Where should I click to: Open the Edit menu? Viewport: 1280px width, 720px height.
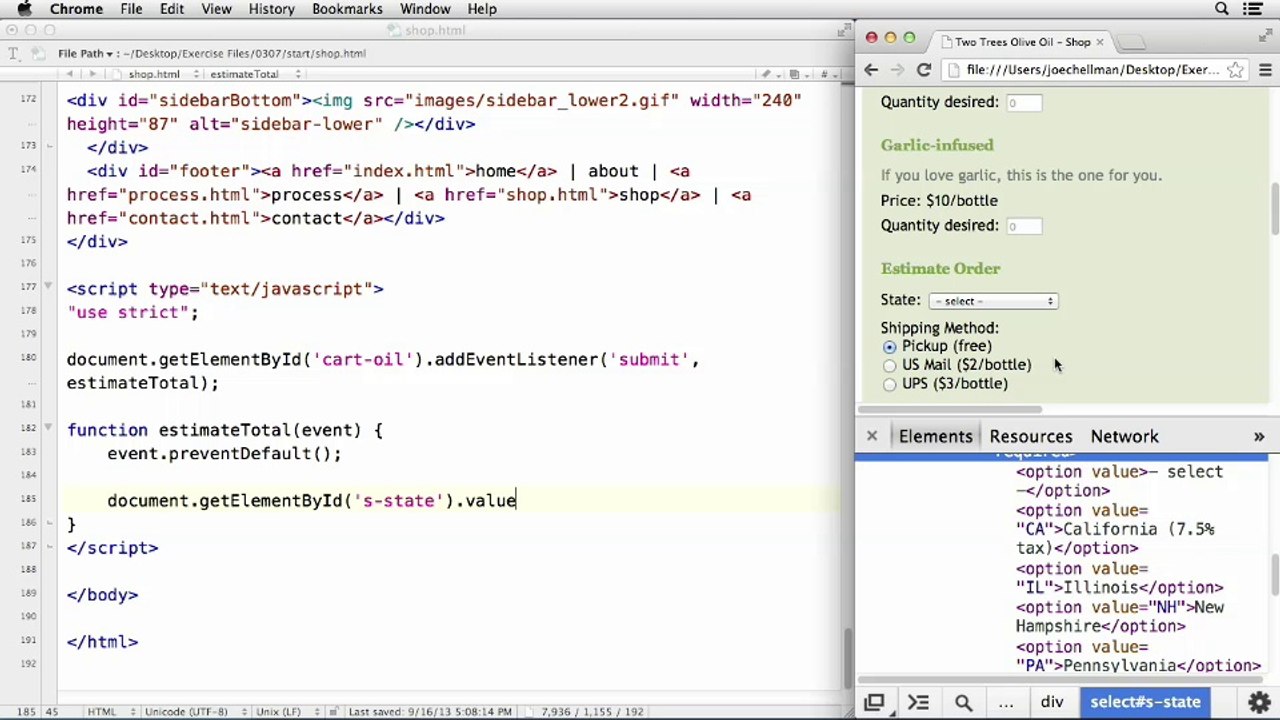[172, 9]
